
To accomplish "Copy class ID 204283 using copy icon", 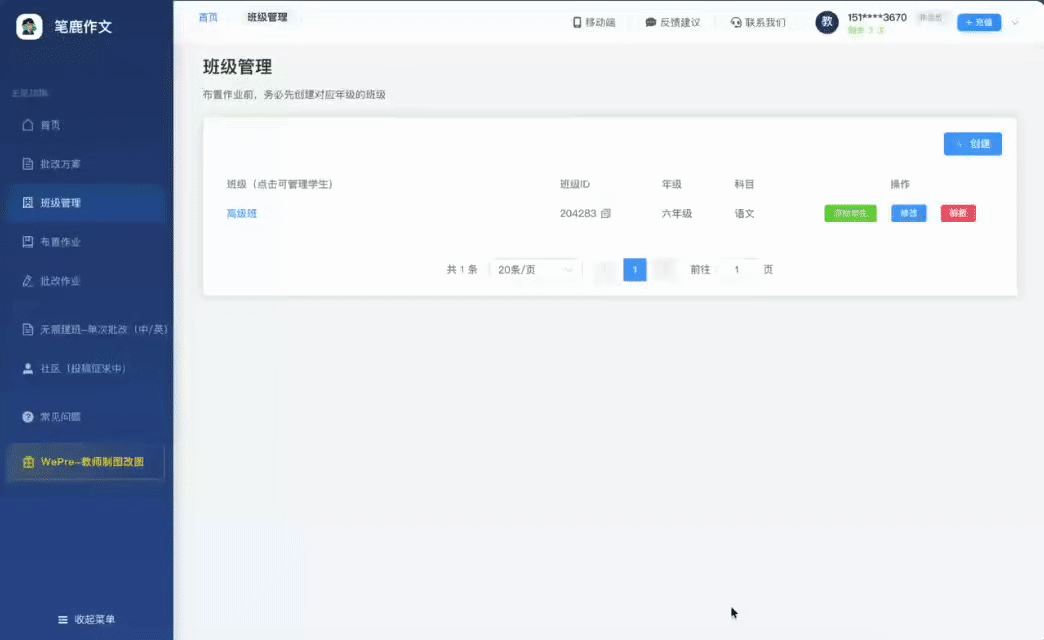I will click(606, 214).
